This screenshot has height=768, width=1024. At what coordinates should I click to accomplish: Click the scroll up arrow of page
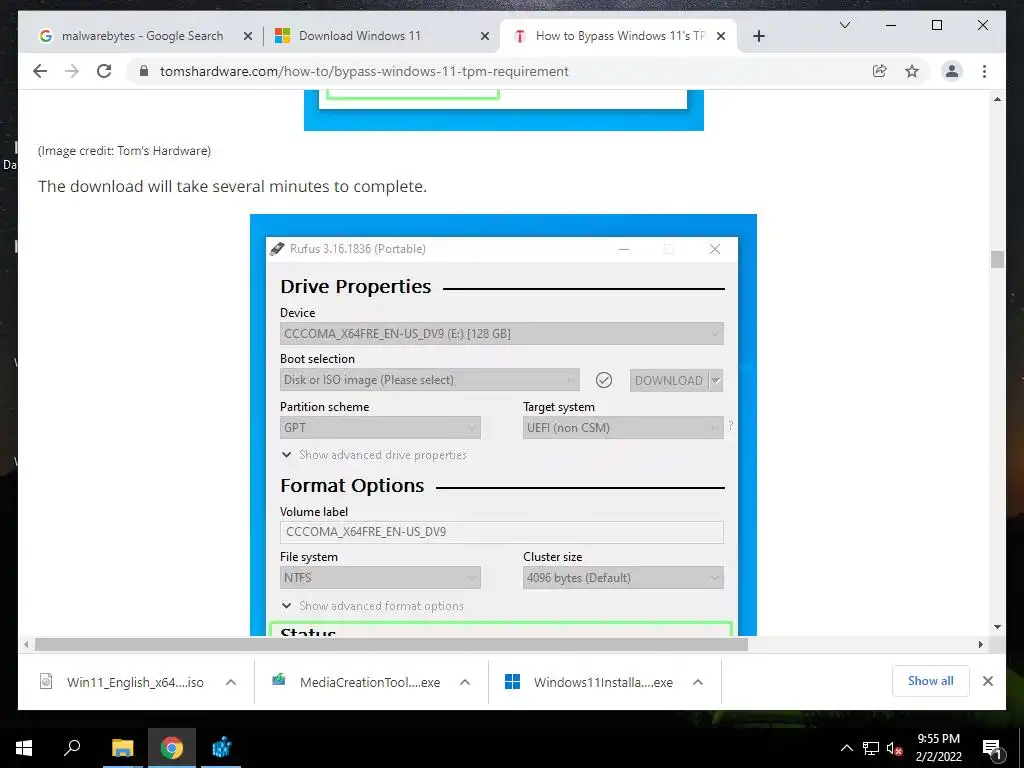[997, 99]
